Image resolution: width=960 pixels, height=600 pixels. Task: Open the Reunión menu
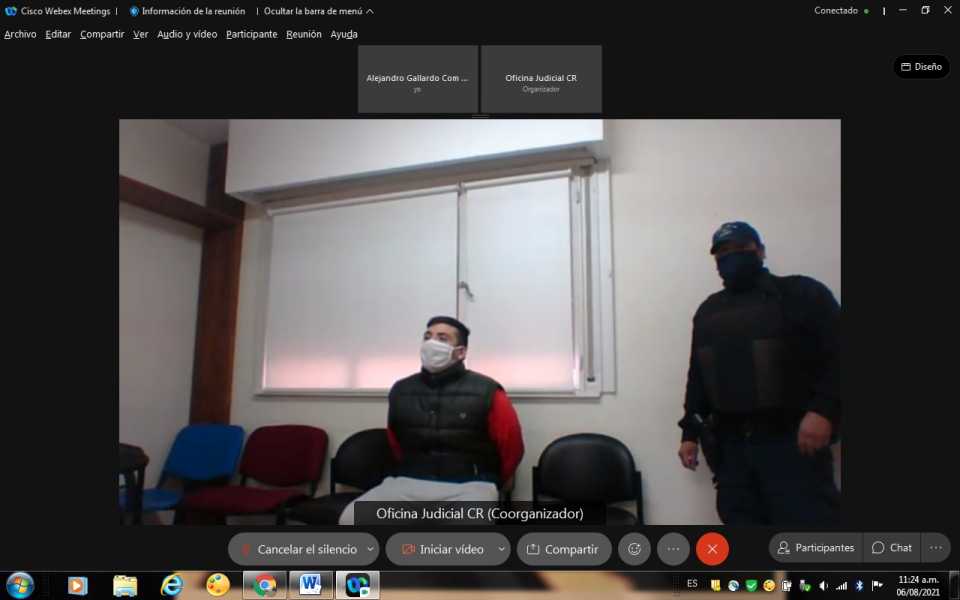point(304,34)
